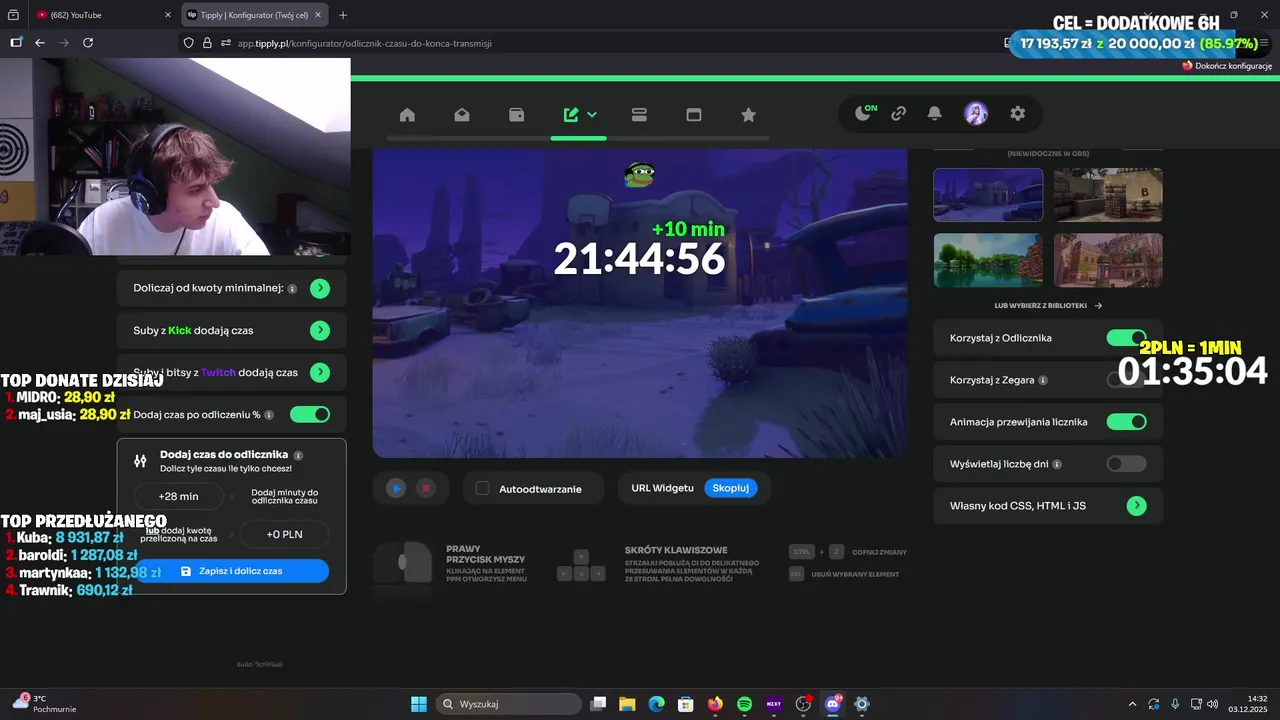Stop the timer preview with red stop button
1280x720 pixels.
[x=425, y=488]
